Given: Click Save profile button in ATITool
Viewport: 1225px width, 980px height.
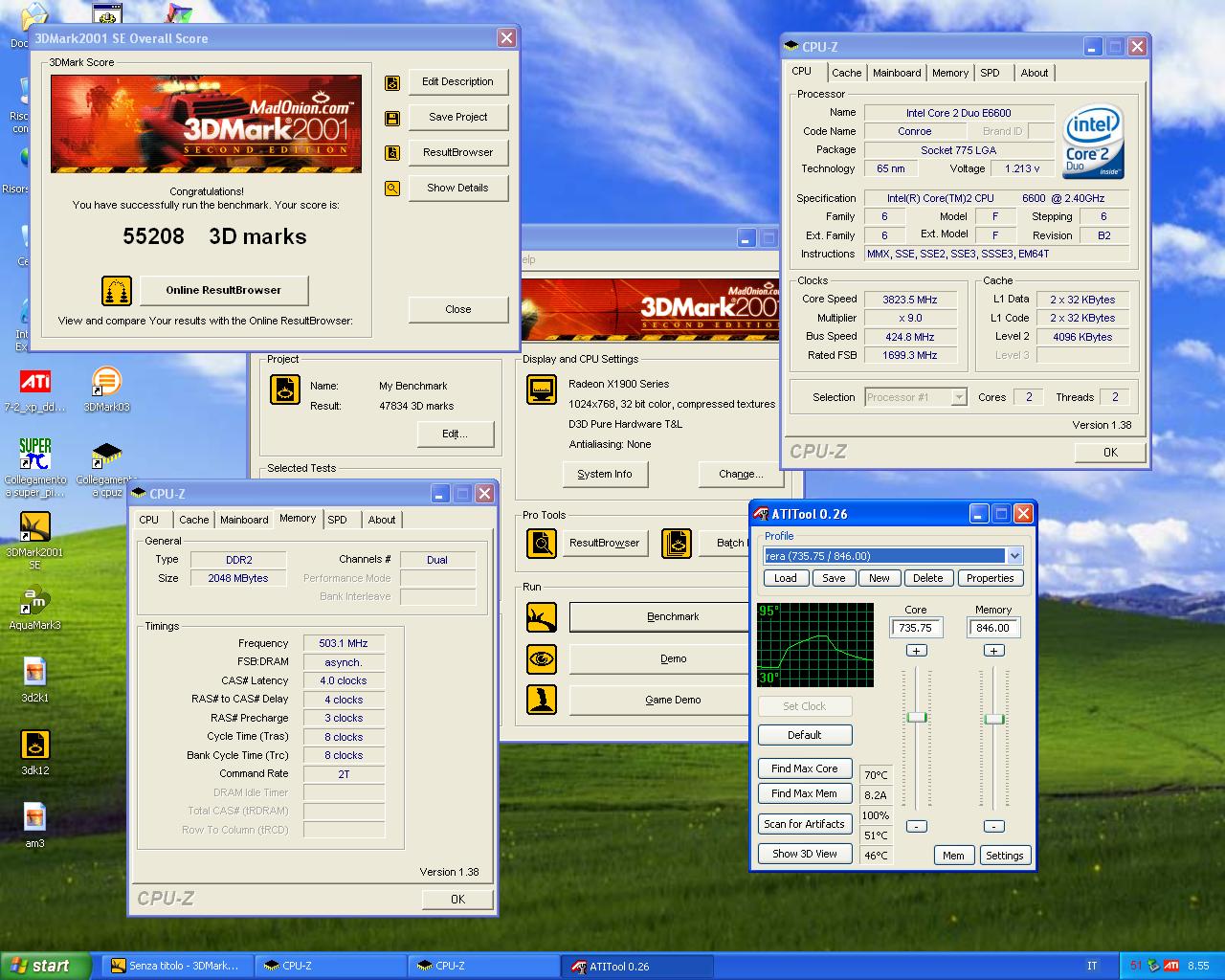Looking at the screenshot, I should 834,578.
